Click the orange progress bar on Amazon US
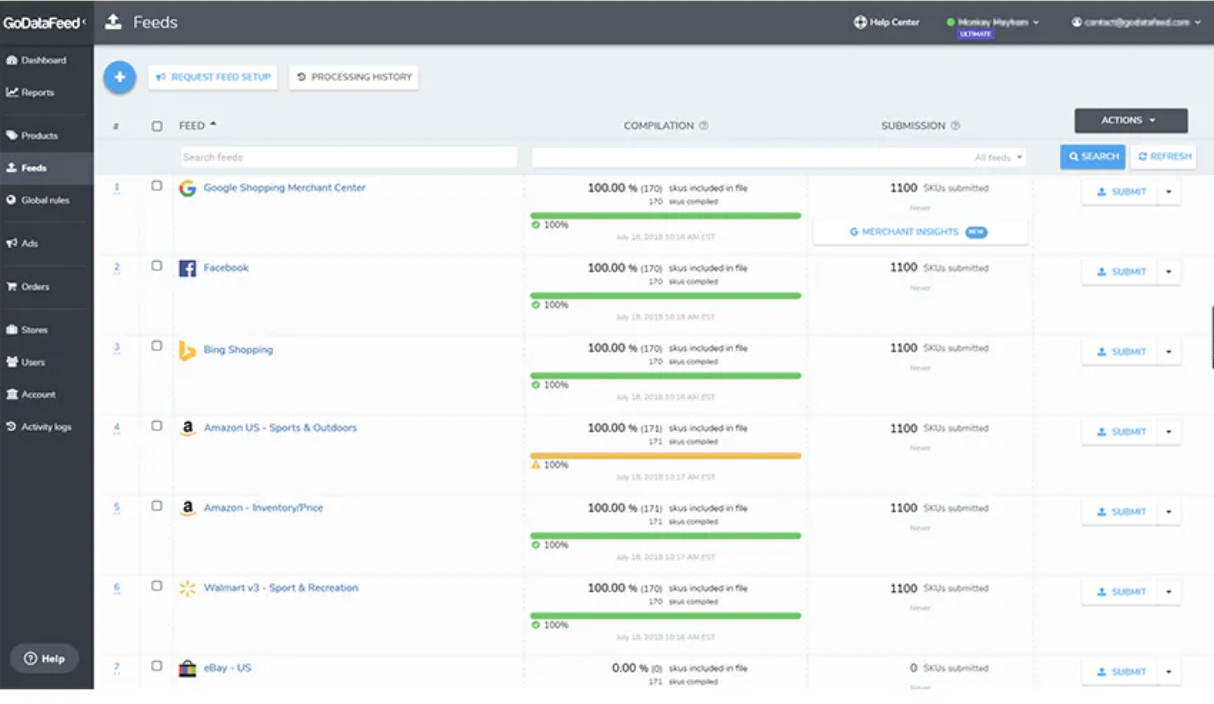The image size is (1214, 704). [x=666, y=455]
